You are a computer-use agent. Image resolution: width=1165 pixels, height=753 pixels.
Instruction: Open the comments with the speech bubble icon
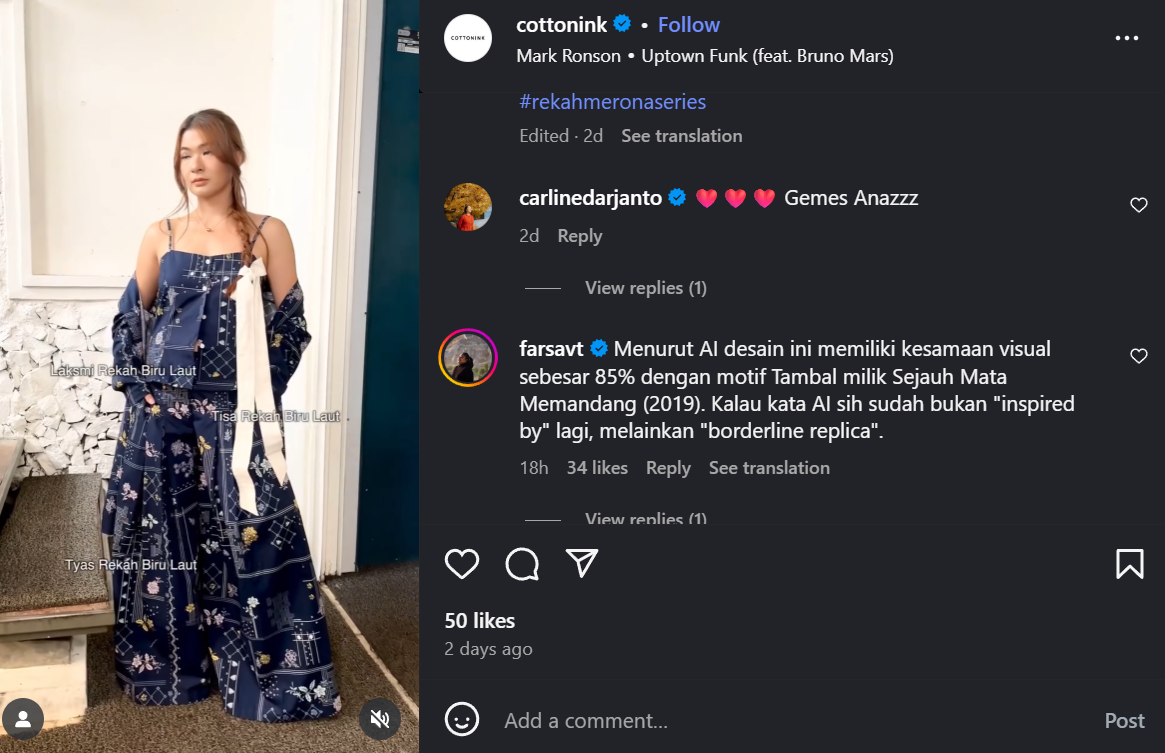coord(520,564)
